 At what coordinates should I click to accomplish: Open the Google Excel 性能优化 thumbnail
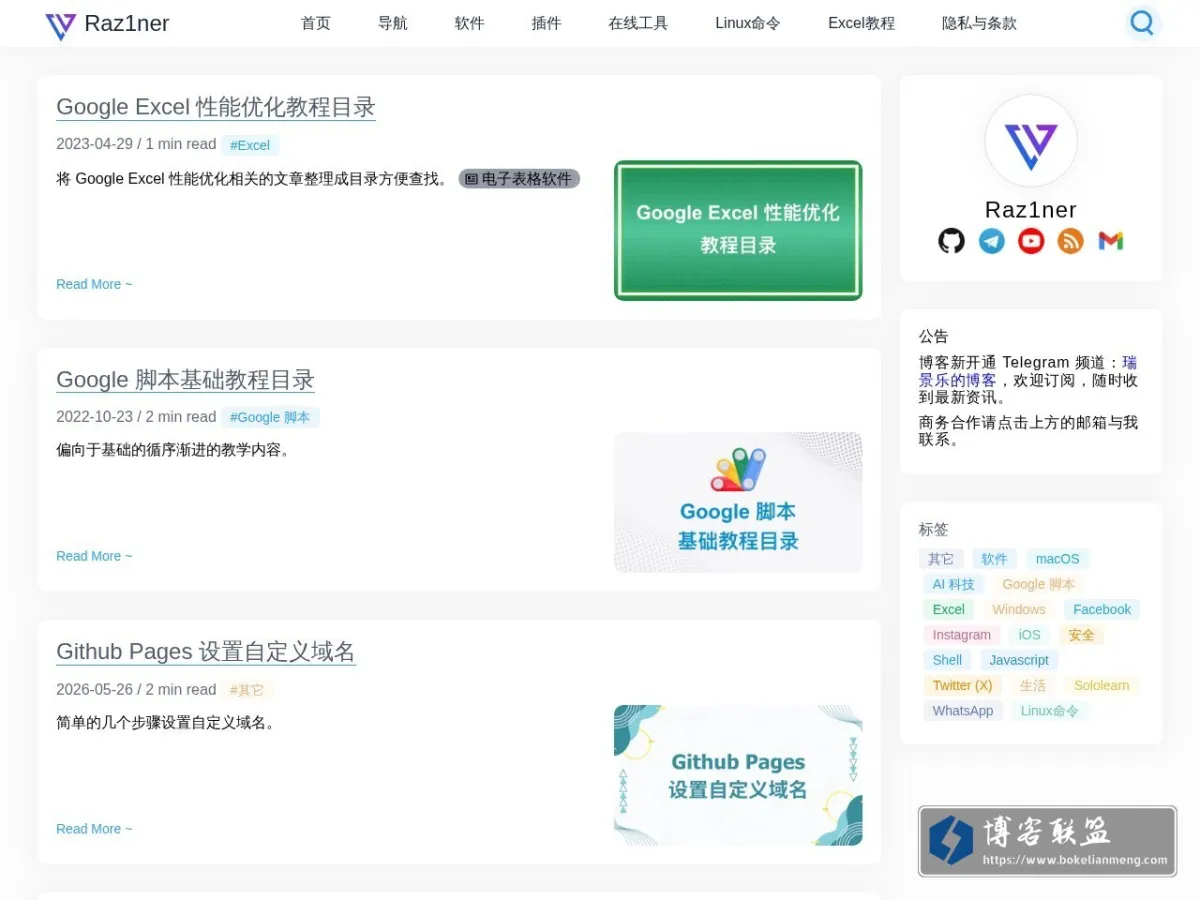[738, 230]
